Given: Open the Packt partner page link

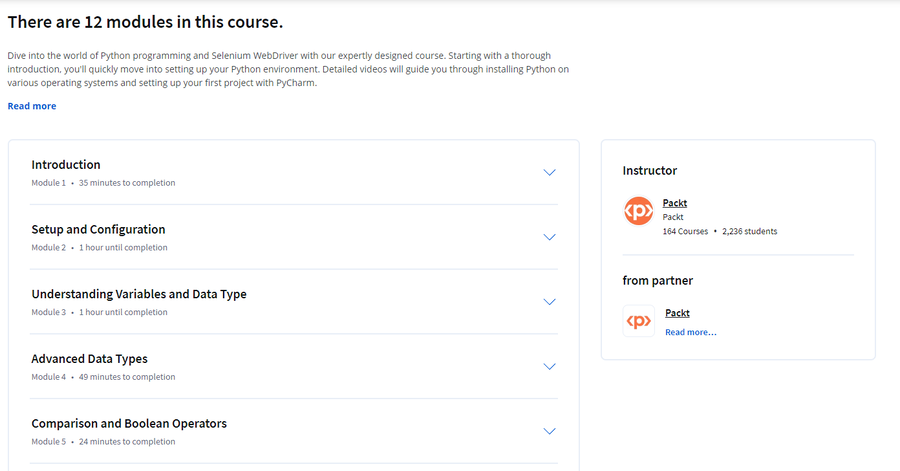Looking at the screenshot, I should (x=677, y=313).
